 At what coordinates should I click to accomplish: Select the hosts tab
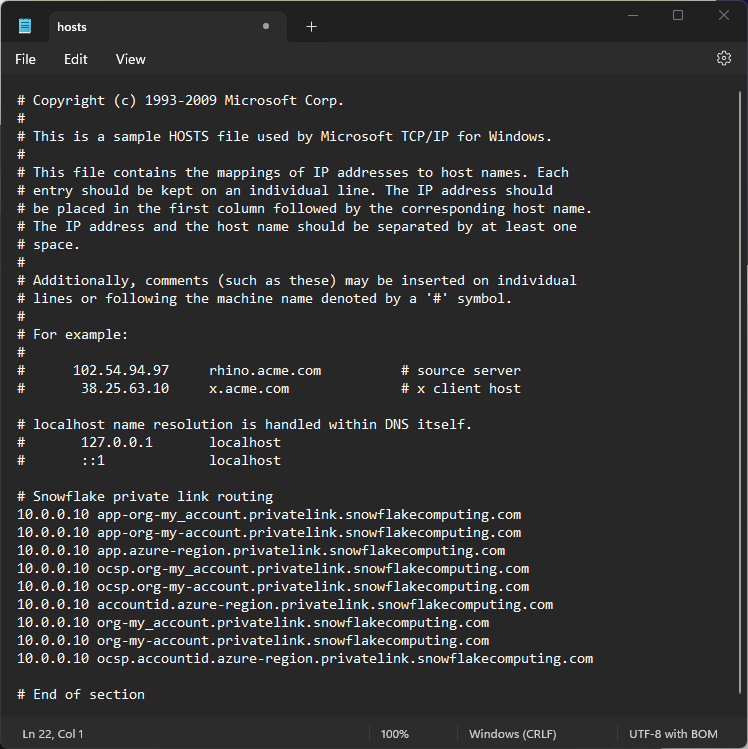pyautogui.click(x=167, y=27)
